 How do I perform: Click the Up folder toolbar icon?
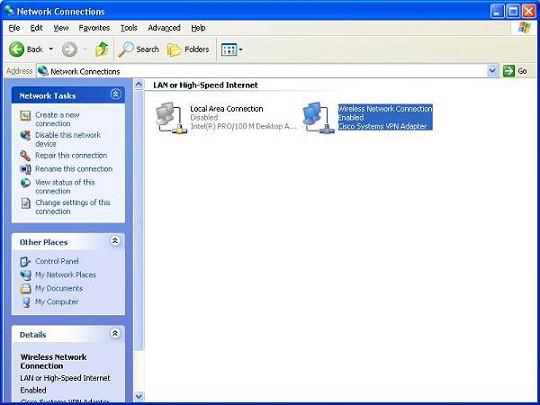click(x=101, y=50)
